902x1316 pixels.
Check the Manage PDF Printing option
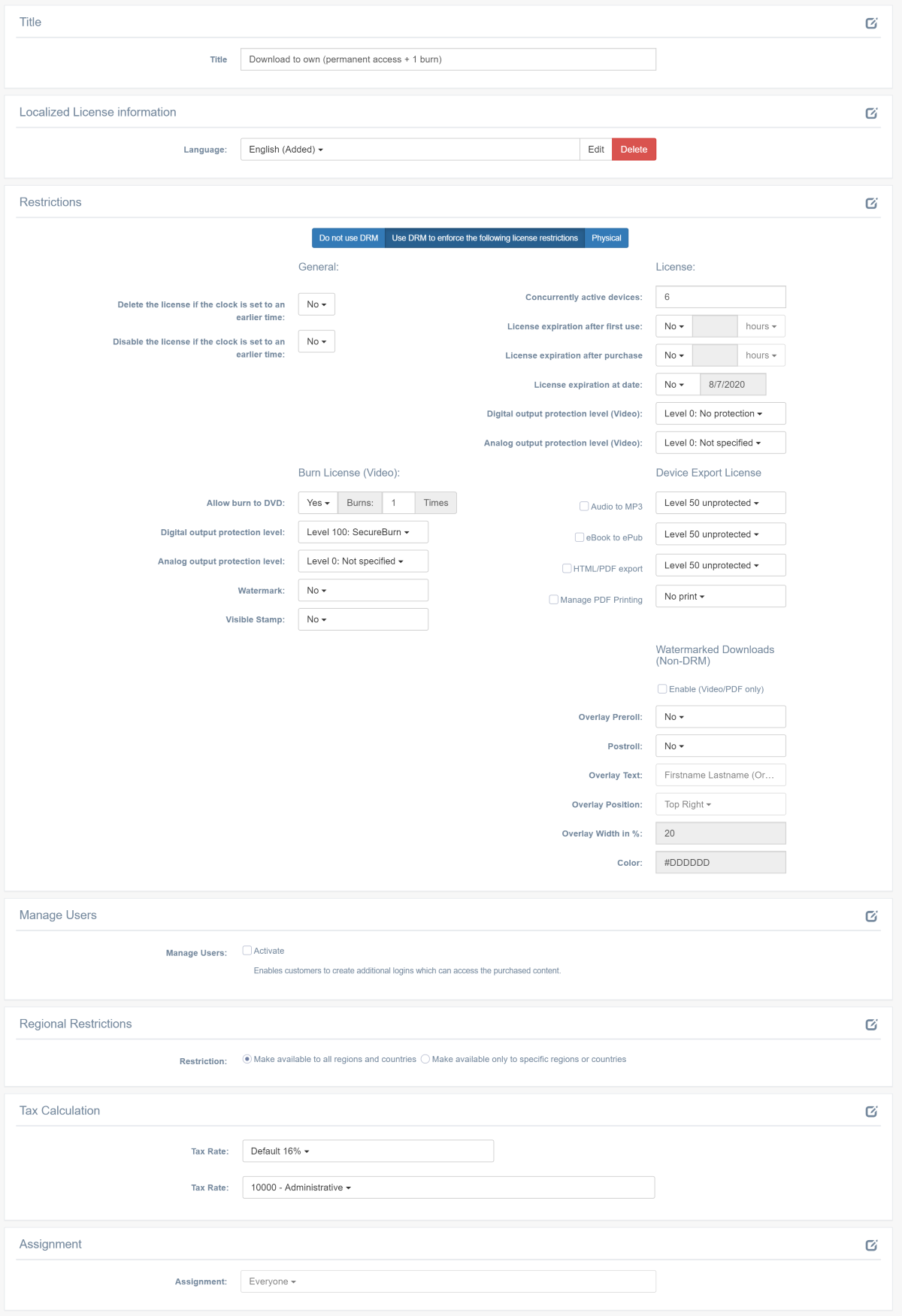(554, 600)
